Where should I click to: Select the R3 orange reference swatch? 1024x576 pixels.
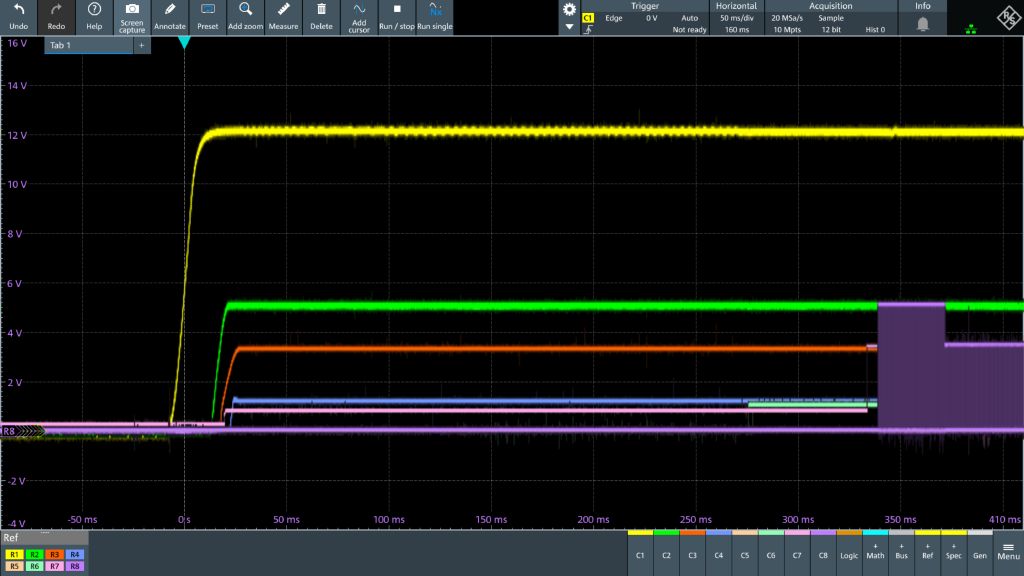pos(56,553)
